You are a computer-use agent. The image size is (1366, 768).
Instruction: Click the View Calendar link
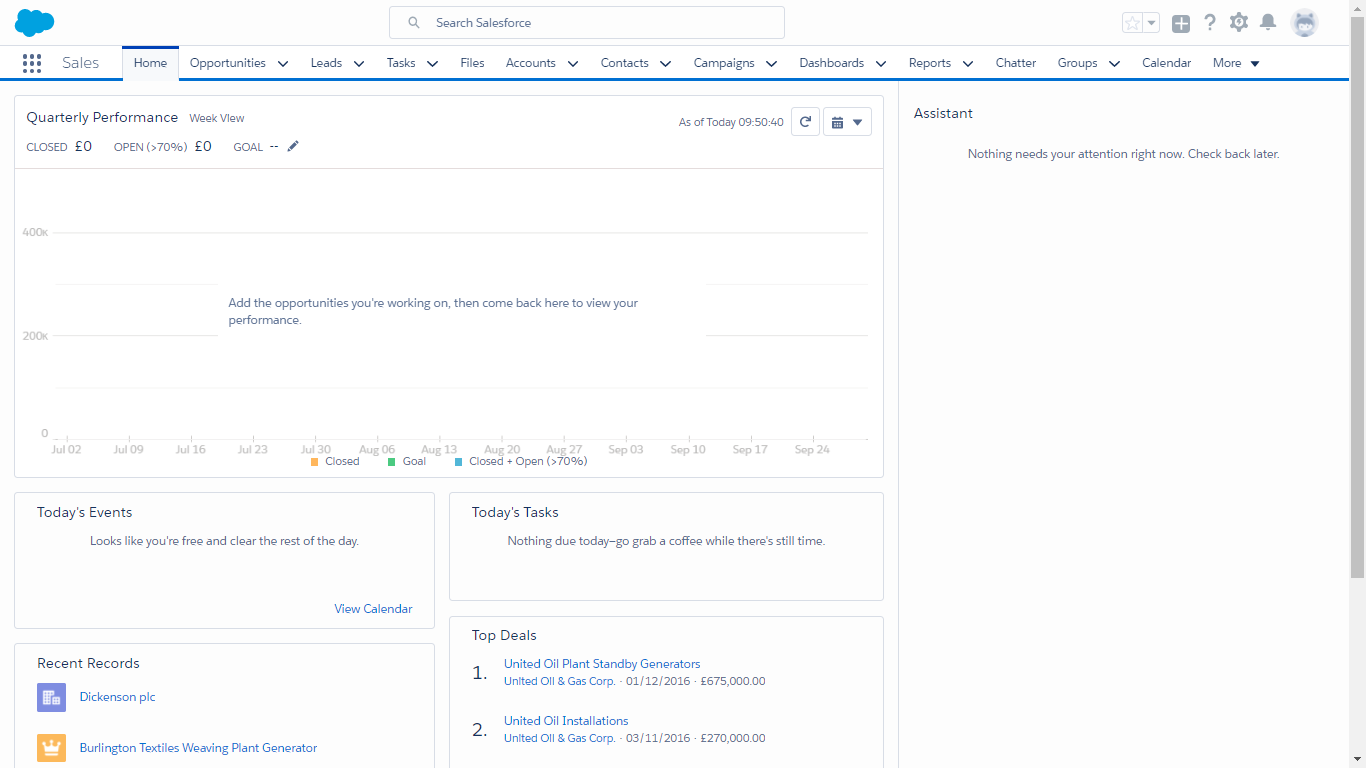(x=373, y=609)
